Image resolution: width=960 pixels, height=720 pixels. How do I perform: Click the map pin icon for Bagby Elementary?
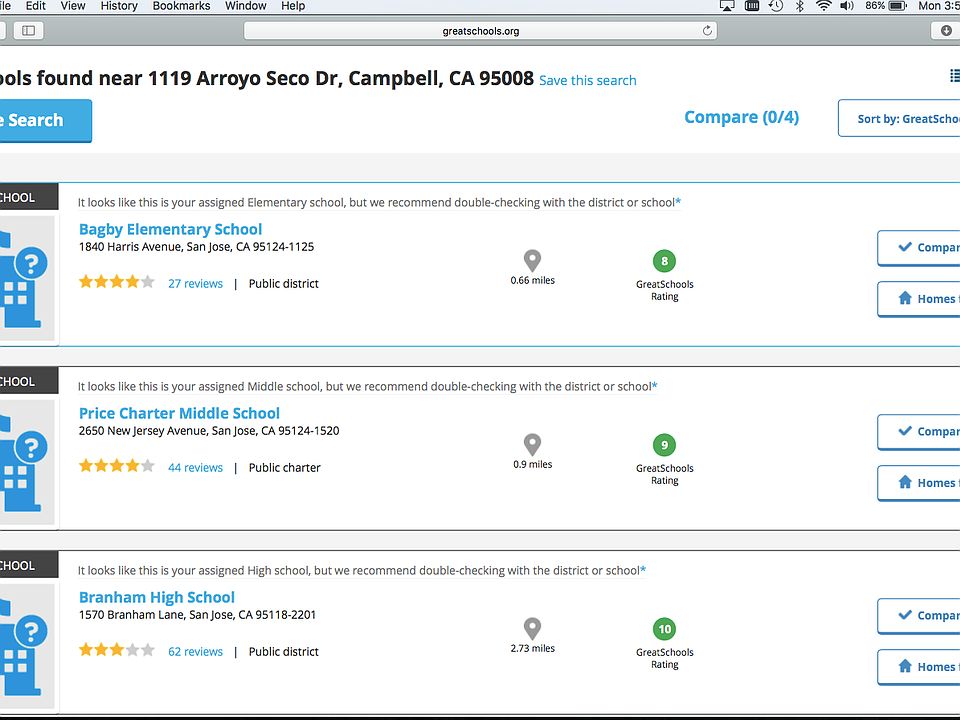pos(533,260)
